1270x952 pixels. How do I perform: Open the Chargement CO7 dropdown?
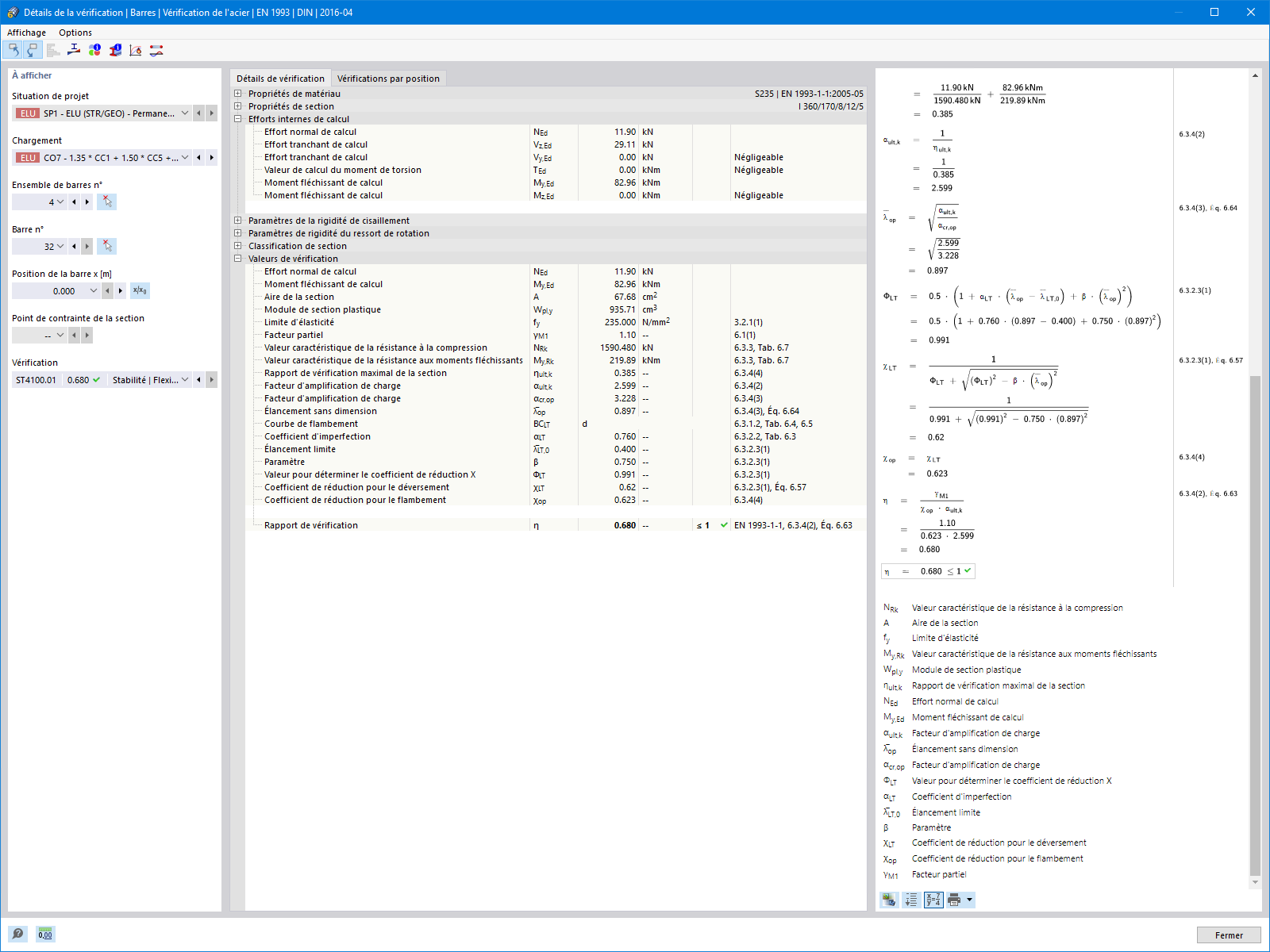185,158
